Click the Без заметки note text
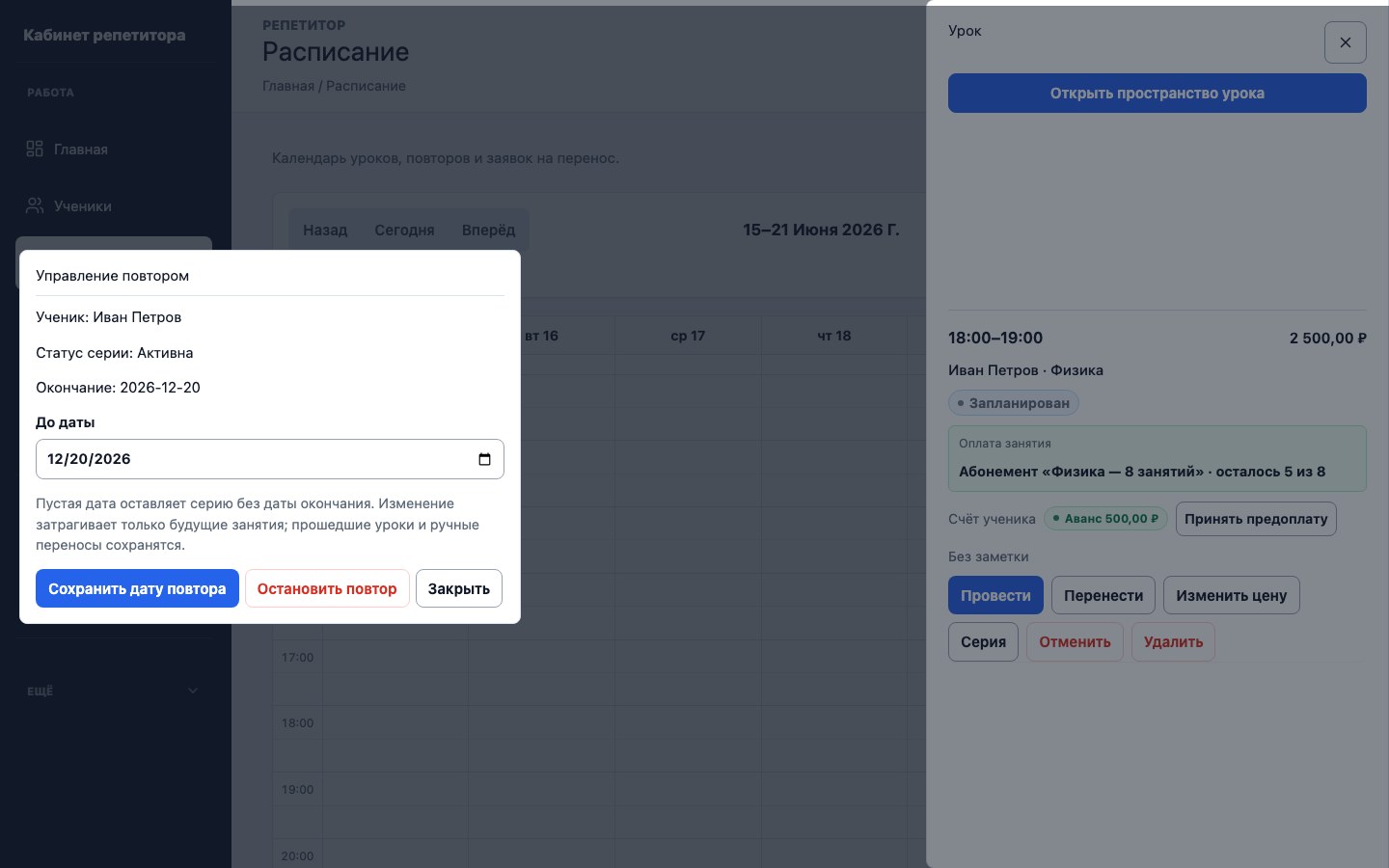Screen dimensions: 1389x868 (x=988, y=556)
